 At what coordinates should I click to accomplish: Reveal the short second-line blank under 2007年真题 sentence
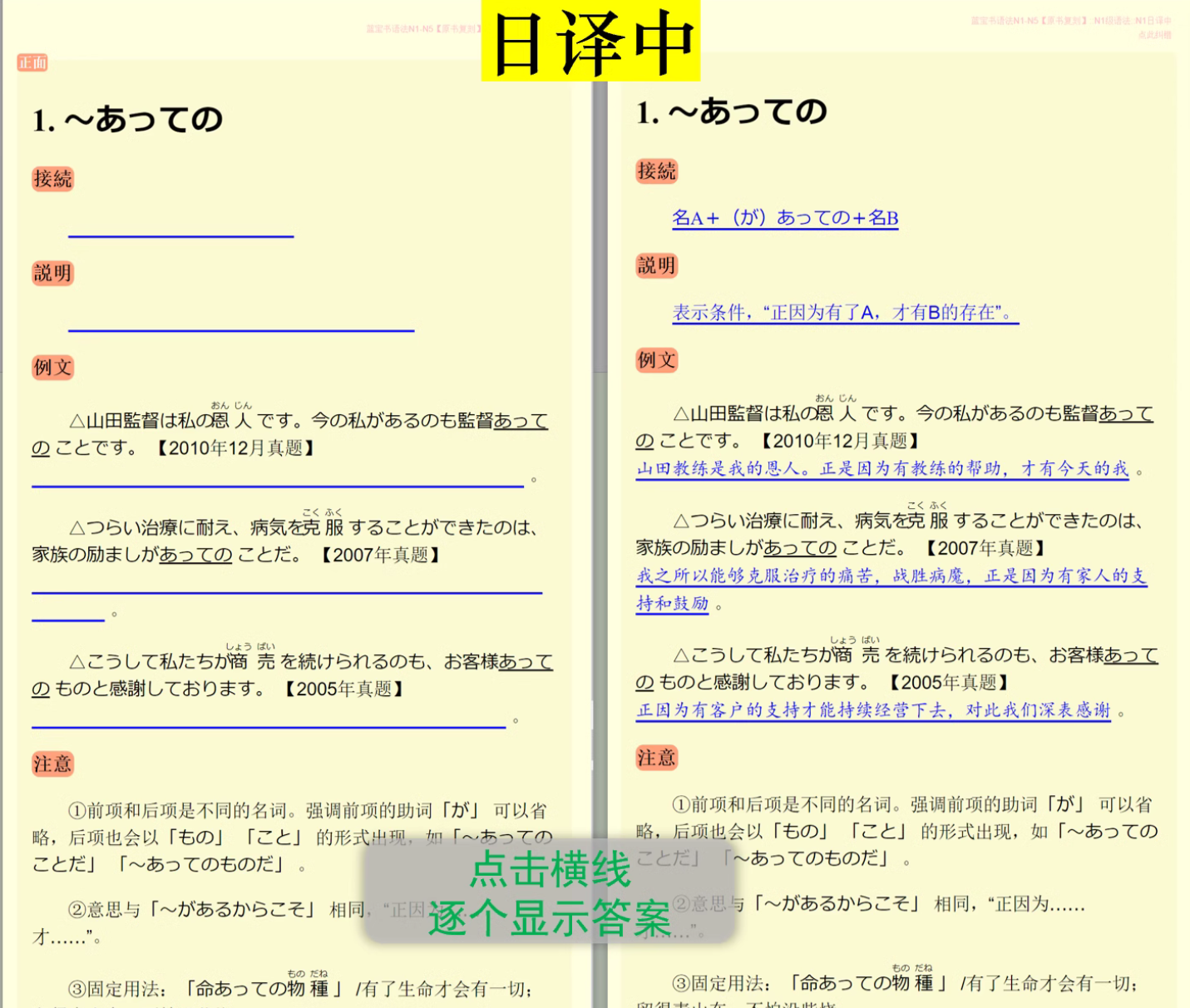tap(68, 619)
